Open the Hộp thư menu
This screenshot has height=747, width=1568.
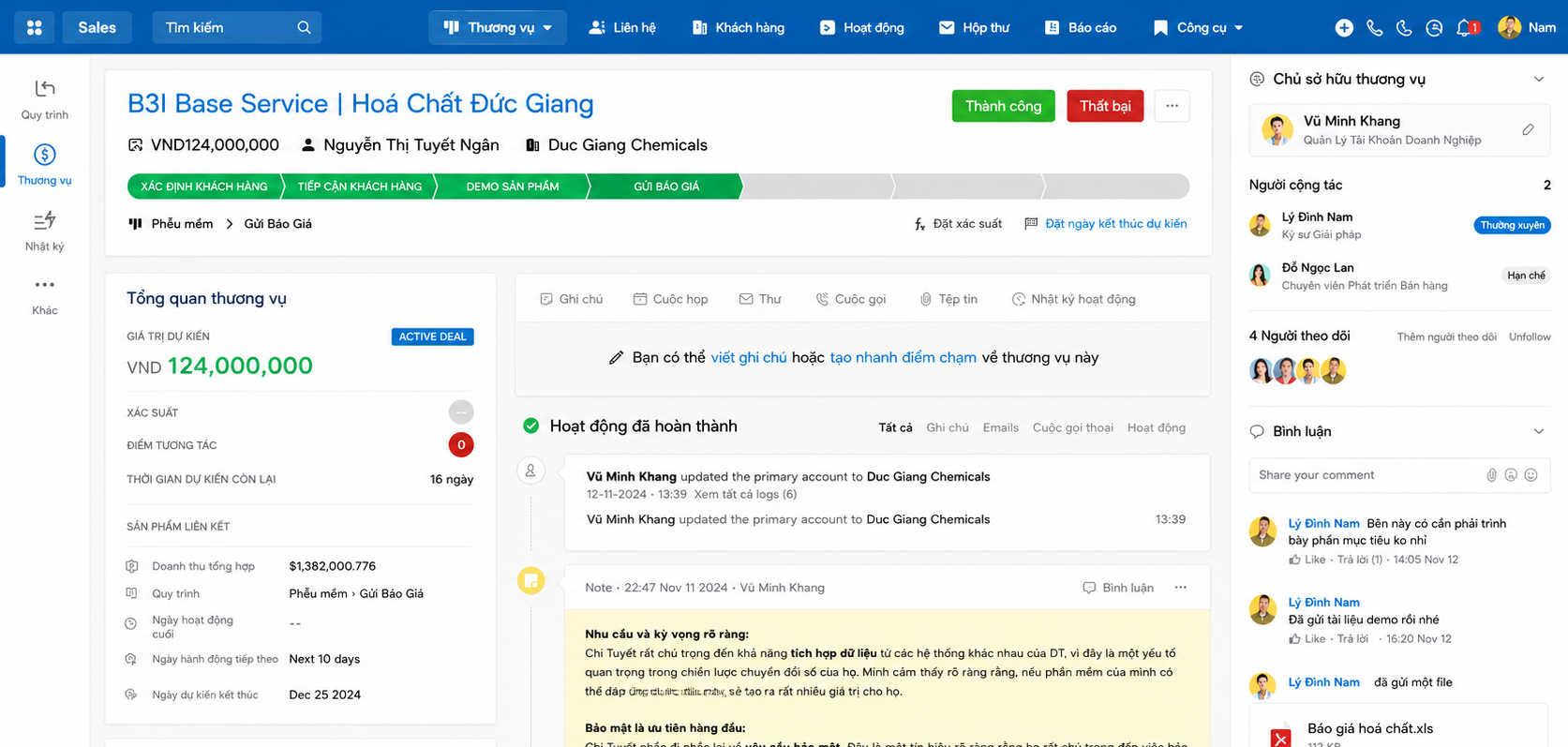tap(975, 27)
